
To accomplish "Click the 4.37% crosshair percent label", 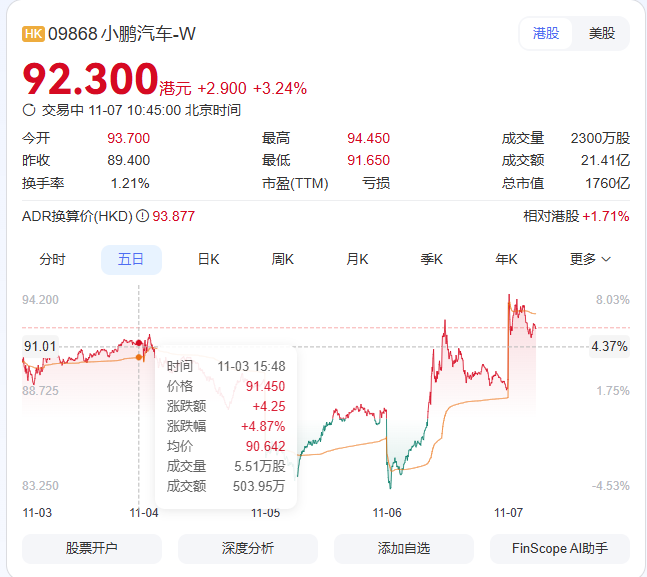I will (609, 346).
